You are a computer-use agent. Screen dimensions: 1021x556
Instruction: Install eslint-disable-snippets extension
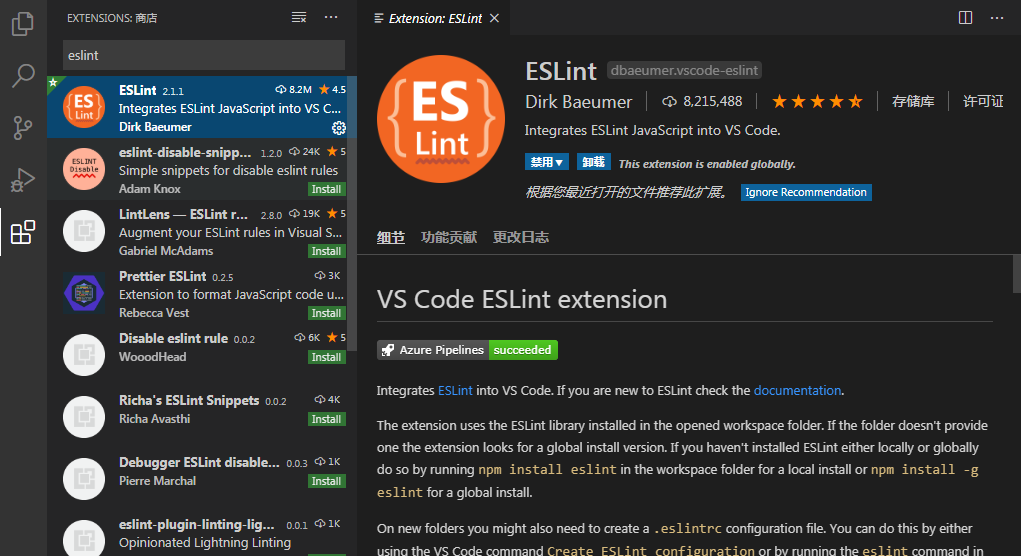click(x=326, y=189)
